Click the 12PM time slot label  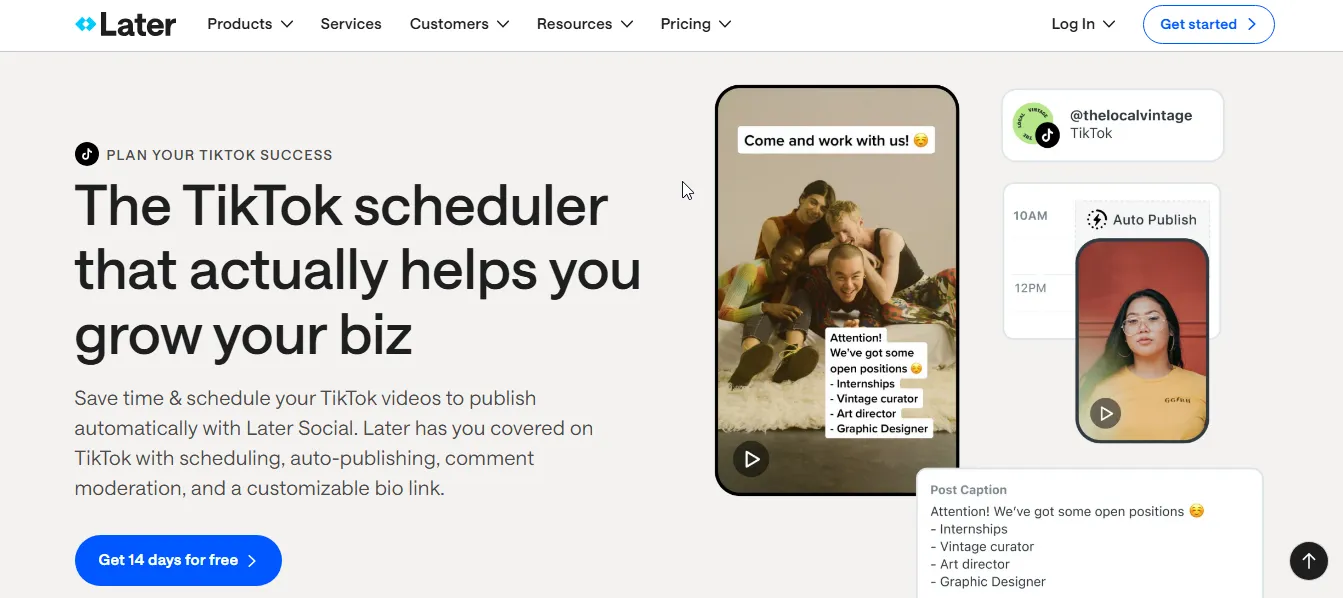pyautogui.click(x=1030, y=288)
